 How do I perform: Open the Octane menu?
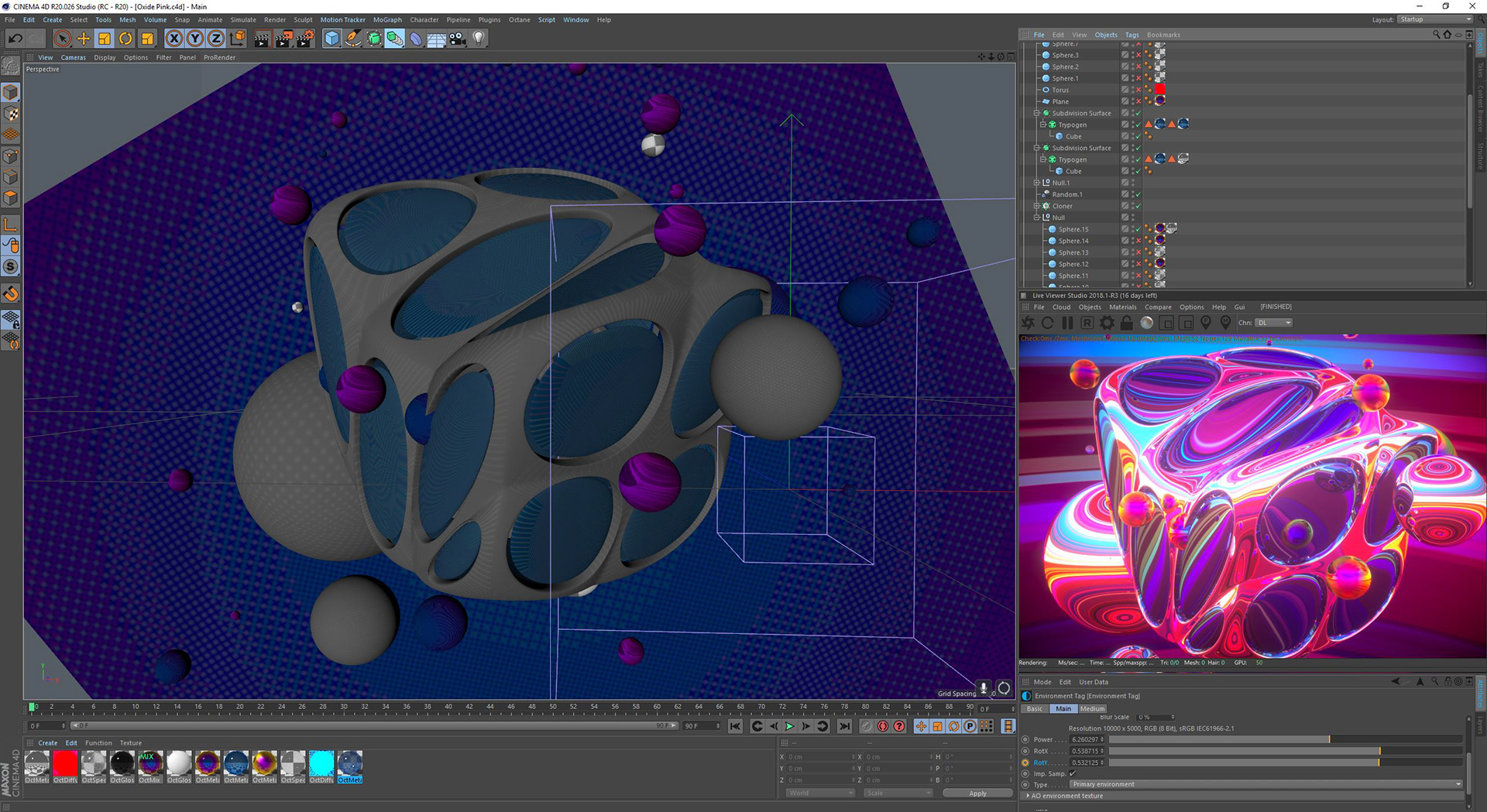[x=519, y=20]
